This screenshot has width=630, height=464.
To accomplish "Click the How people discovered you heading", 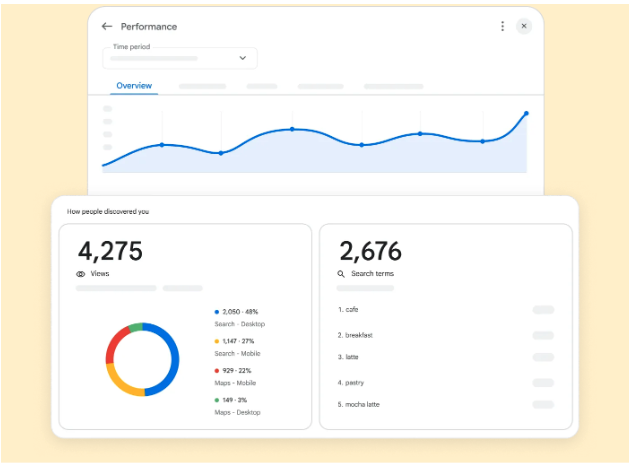I will click(108, 211).
